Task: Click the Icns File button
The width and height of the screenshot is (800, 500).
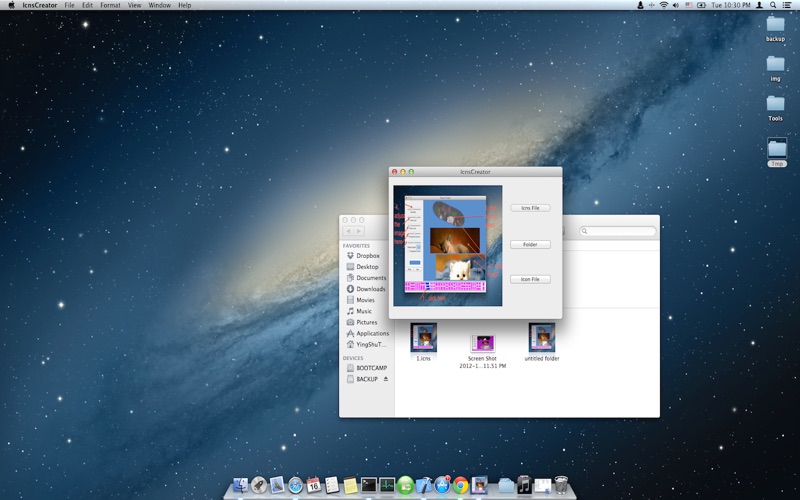Action: 530,208
